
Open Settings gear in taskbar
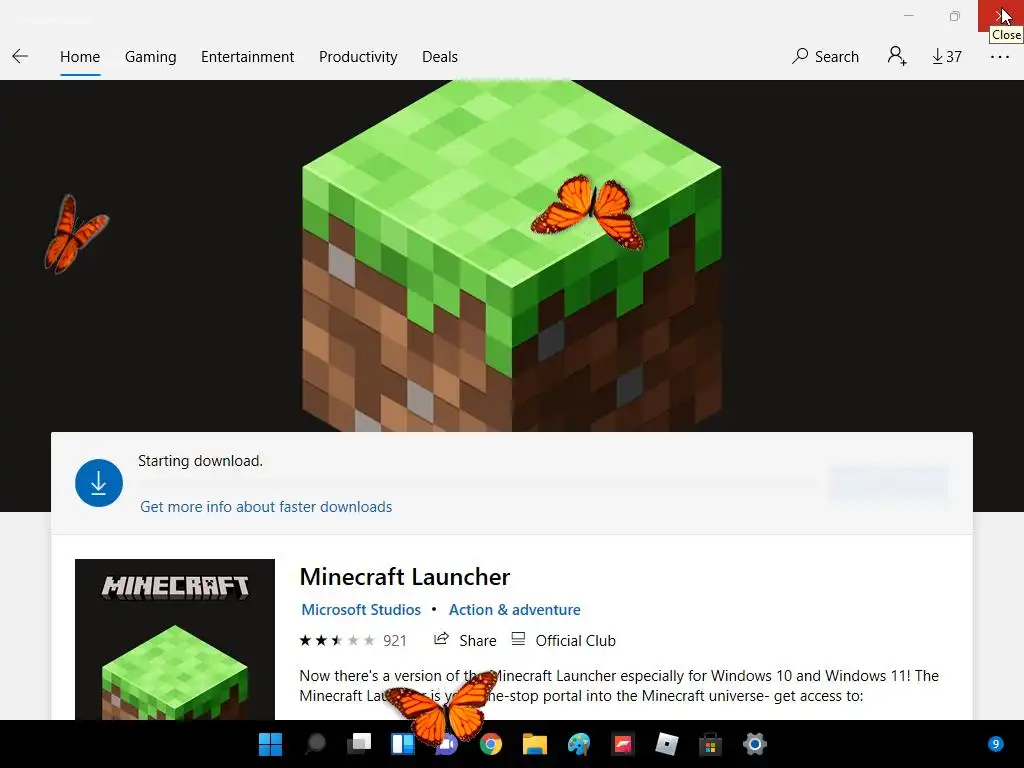754,744
